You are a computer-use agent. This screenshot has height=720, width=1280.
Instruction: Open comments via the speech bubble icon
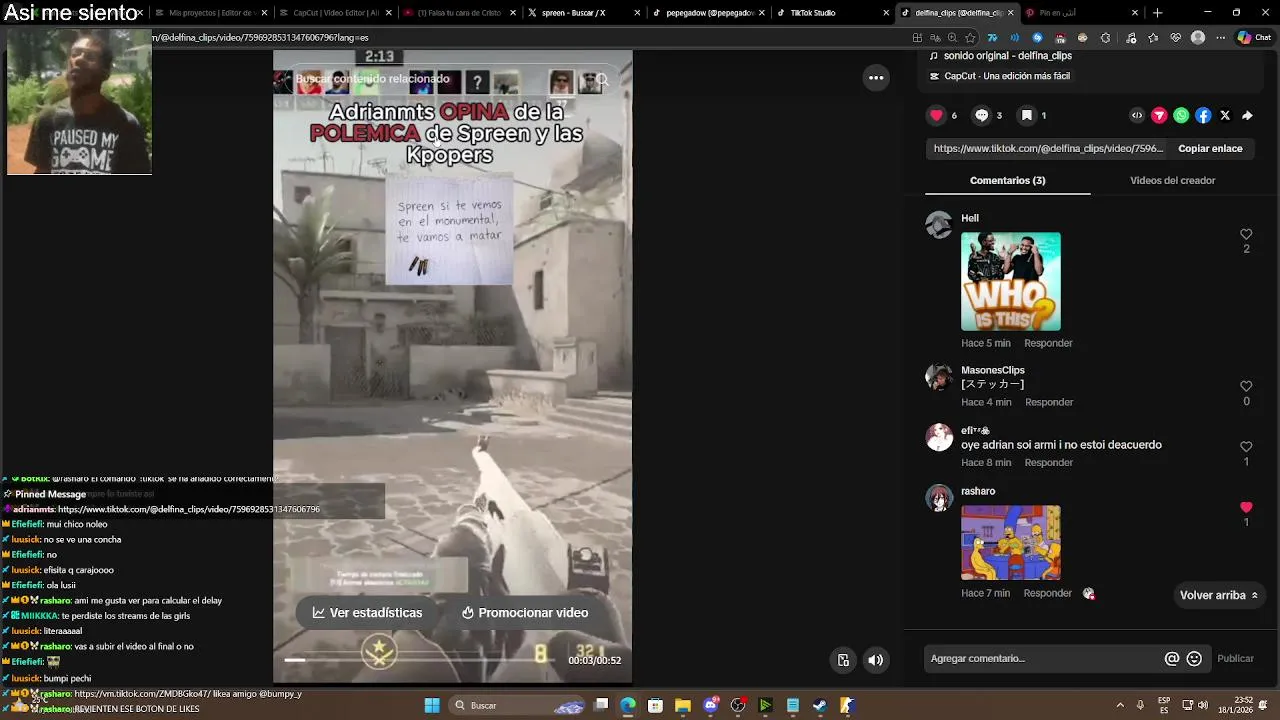coord(981,115)
